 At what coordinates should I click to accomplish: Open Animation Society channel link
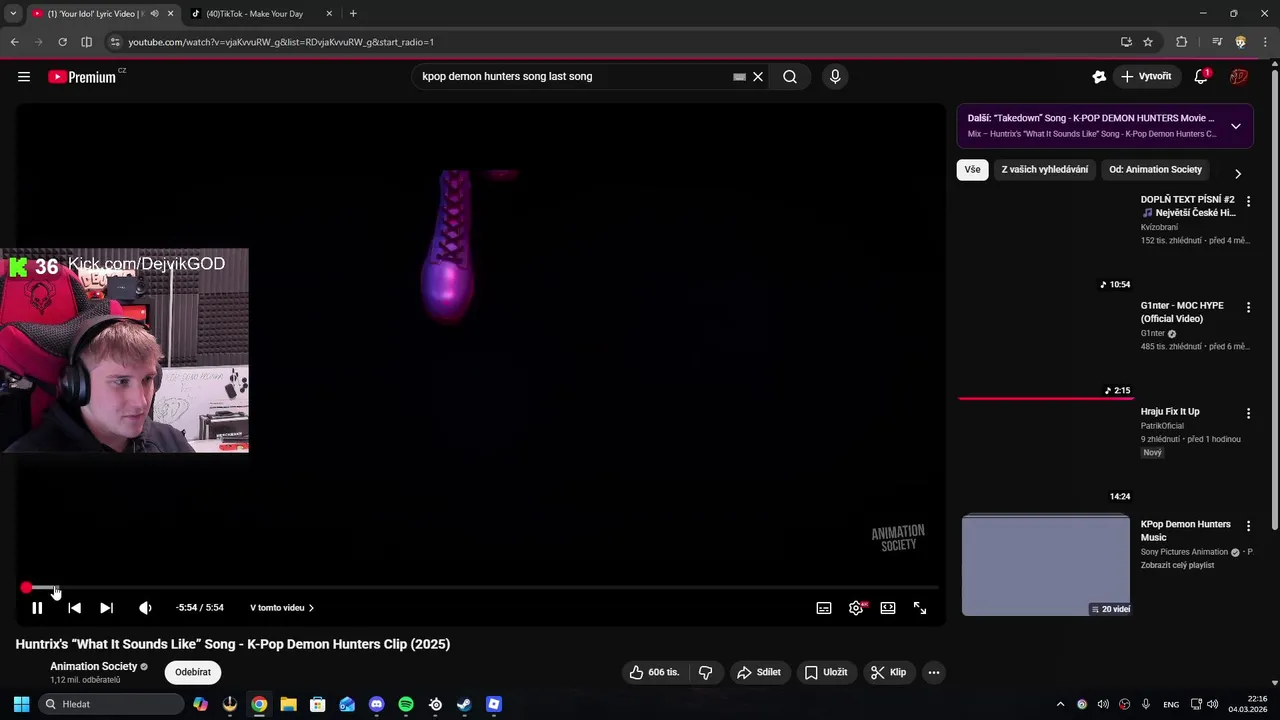click(94, 667)
